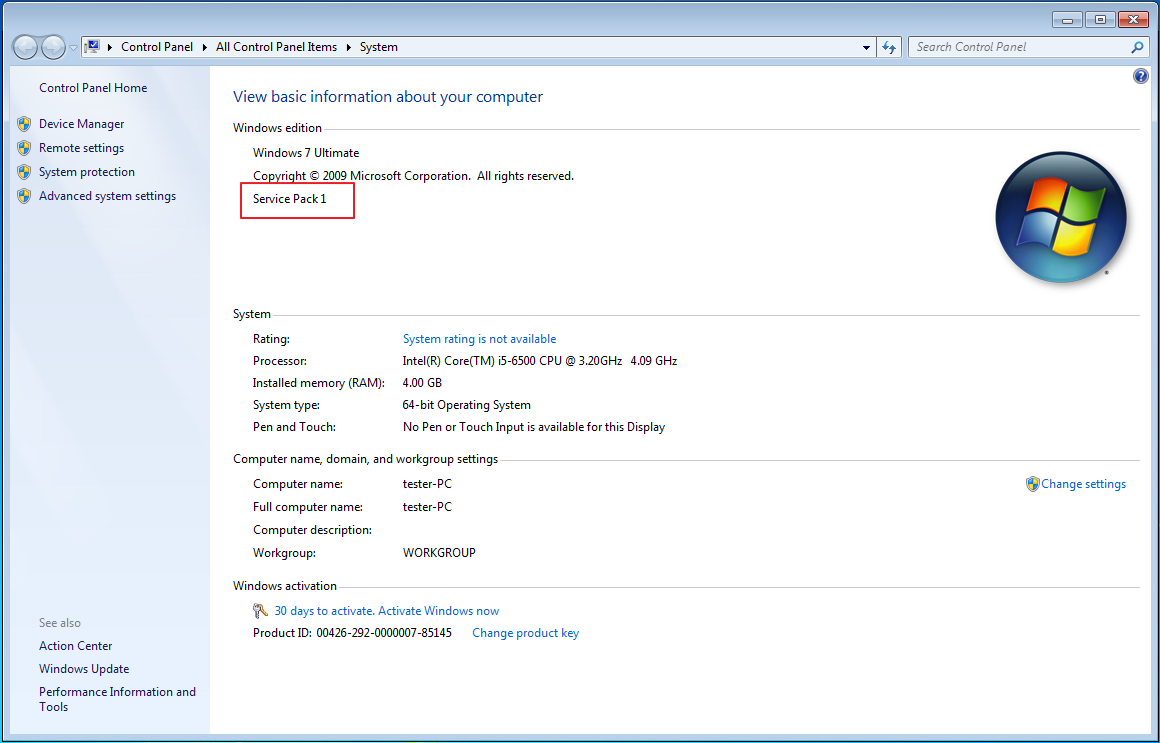Click the restore window button
1160x743 pixels.
1100,19
